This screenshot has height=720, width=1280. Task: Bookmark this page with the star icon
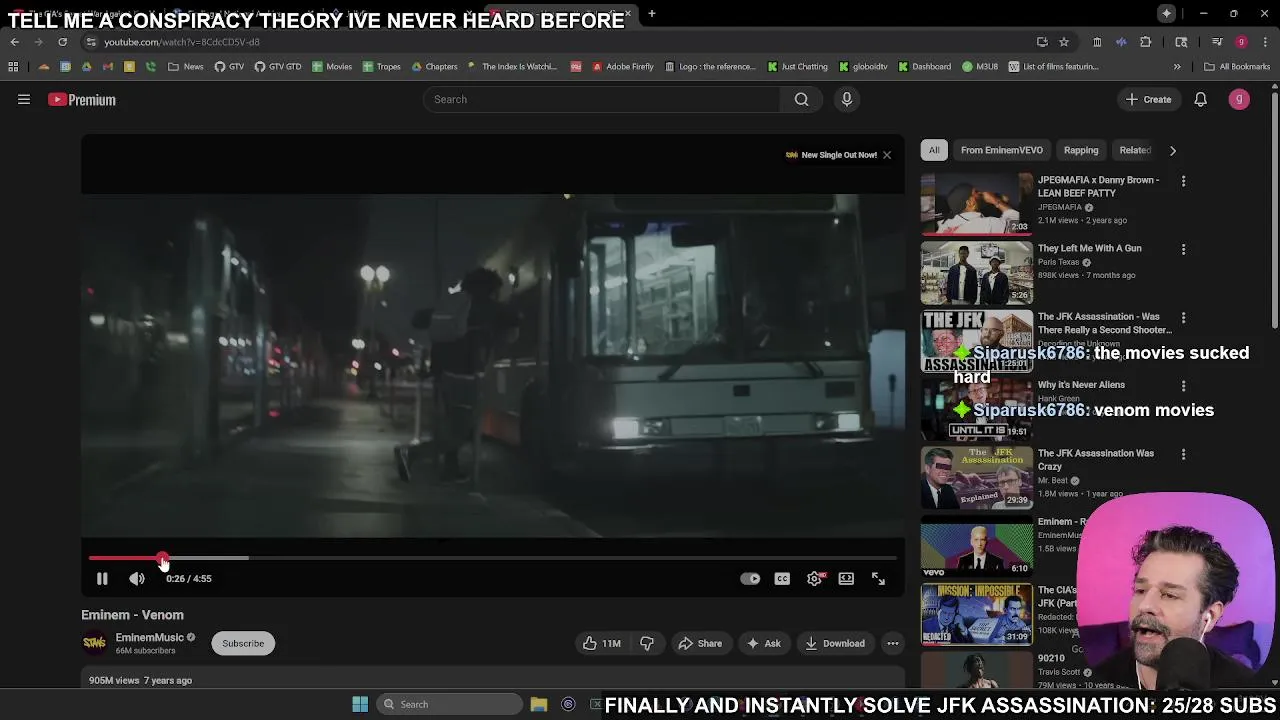(1064, 42)
